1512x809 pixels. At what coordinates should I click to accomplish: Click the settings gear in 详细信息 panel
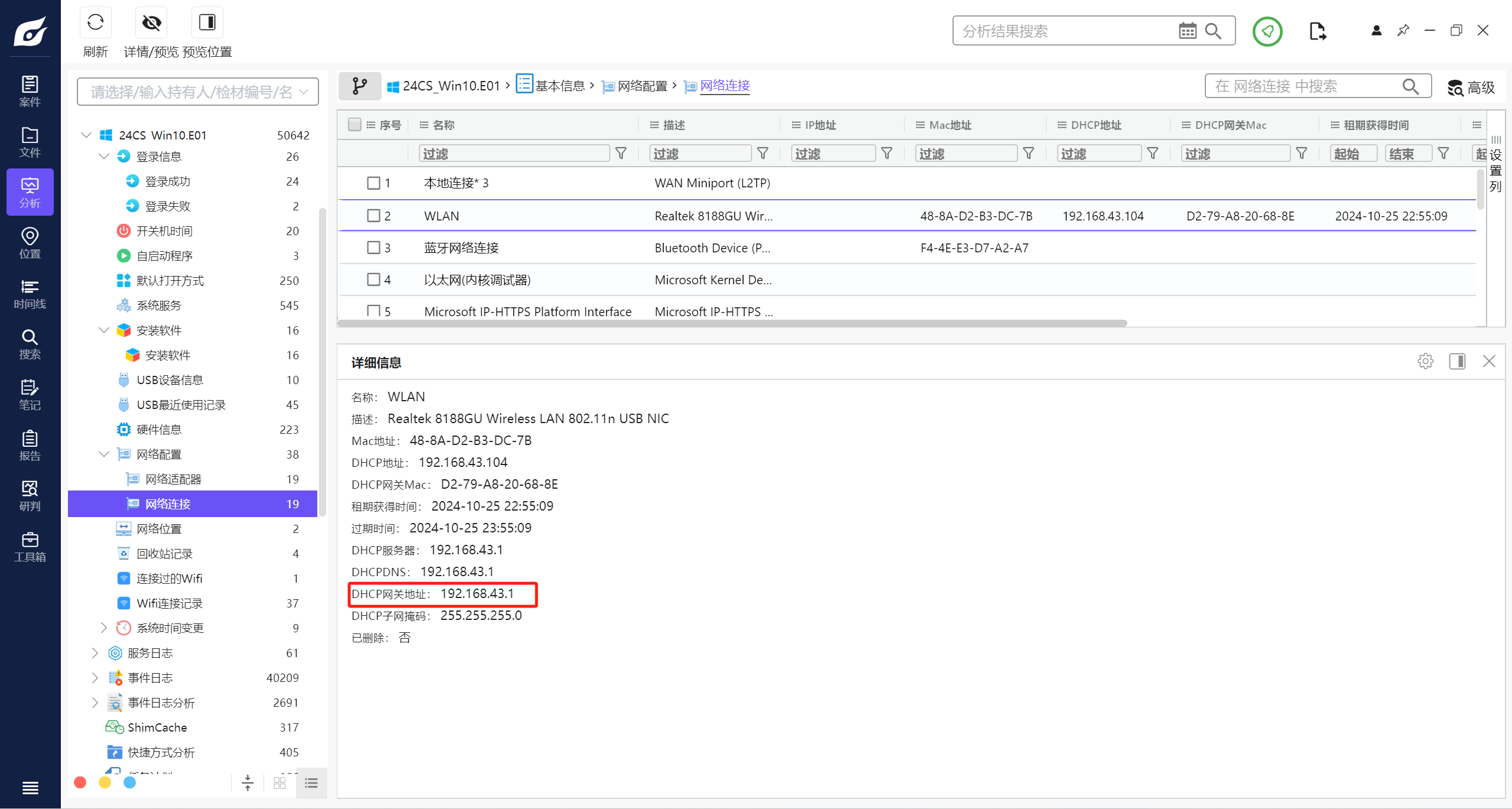1425,361
